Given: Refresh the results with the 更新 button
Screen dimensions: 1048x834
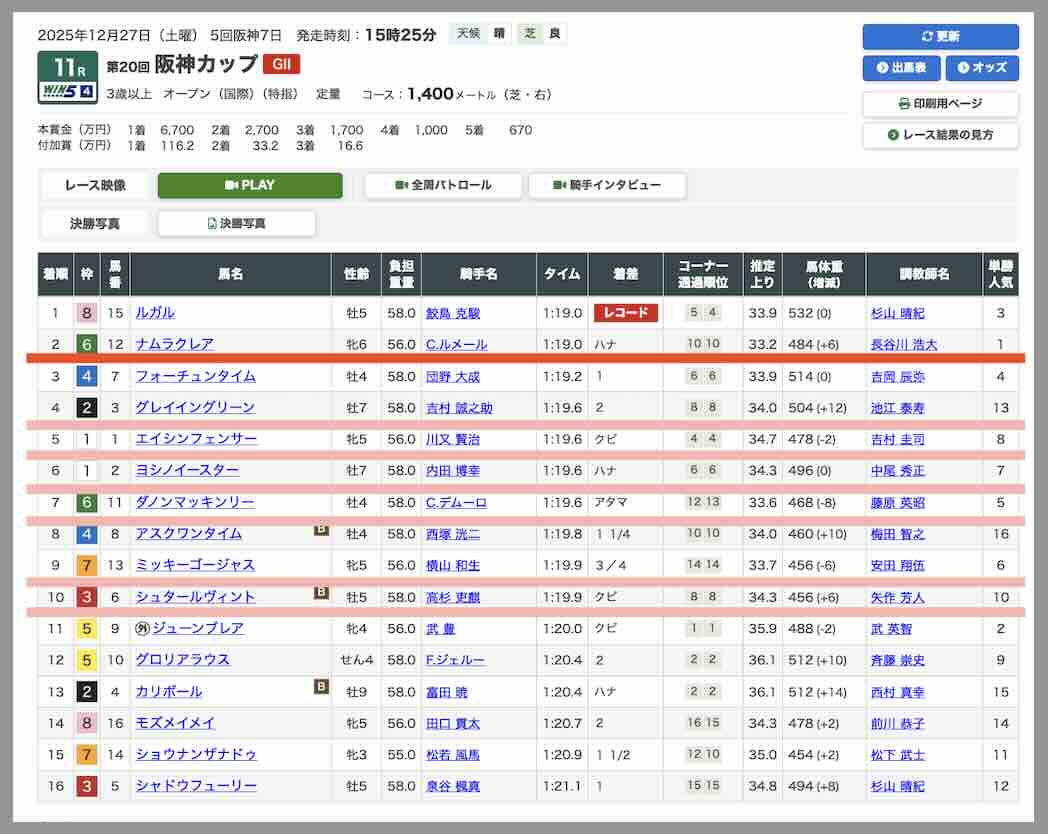Looking at the screenshot, I should [x=940, y=37].
